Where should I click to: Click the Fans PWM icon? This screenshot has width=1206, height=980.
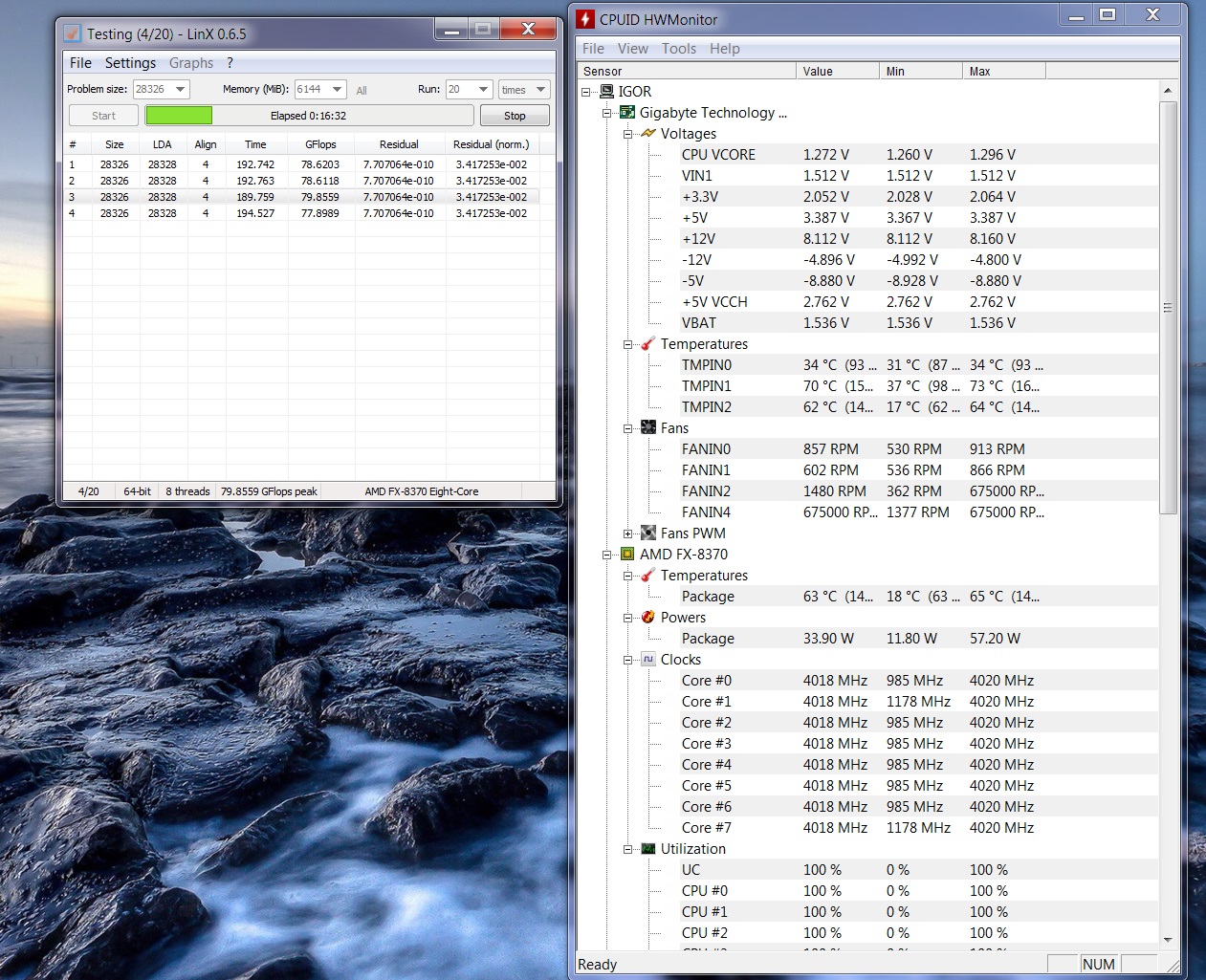[x=648, y=534]
